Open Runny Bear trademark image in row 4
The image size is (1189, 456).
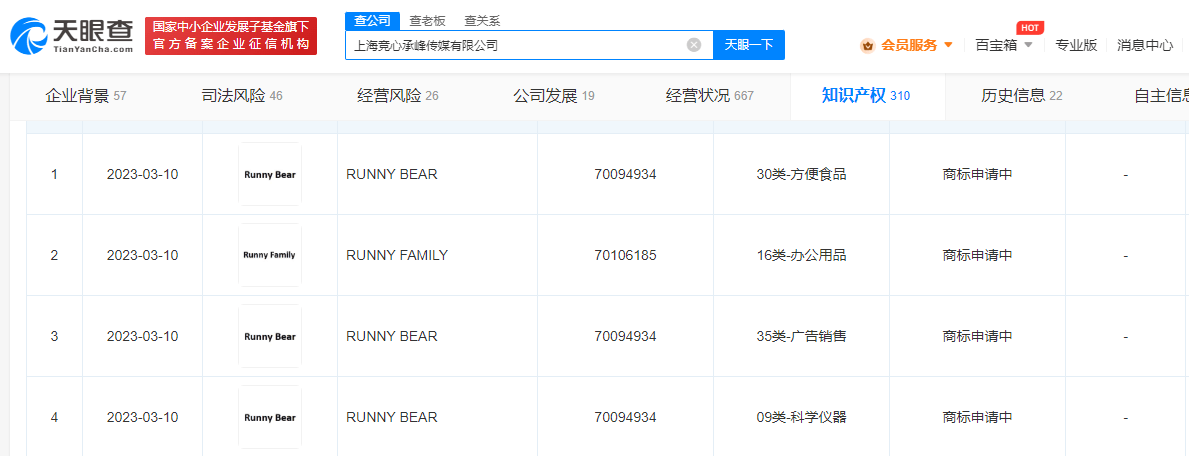point(270,417)
